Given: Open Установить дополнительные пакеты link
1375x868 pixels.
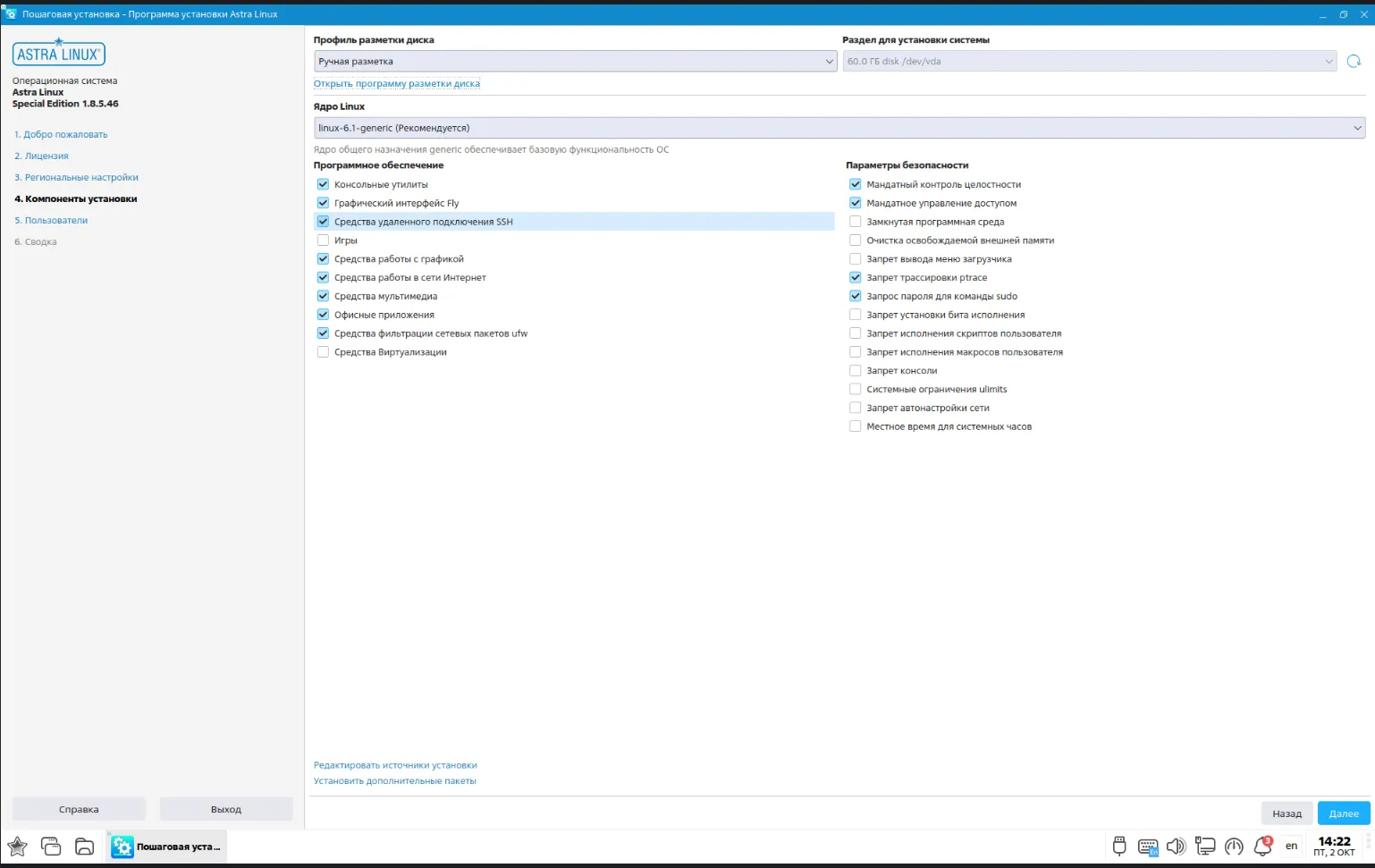Looking at the screenshot, I should (394, 780).
